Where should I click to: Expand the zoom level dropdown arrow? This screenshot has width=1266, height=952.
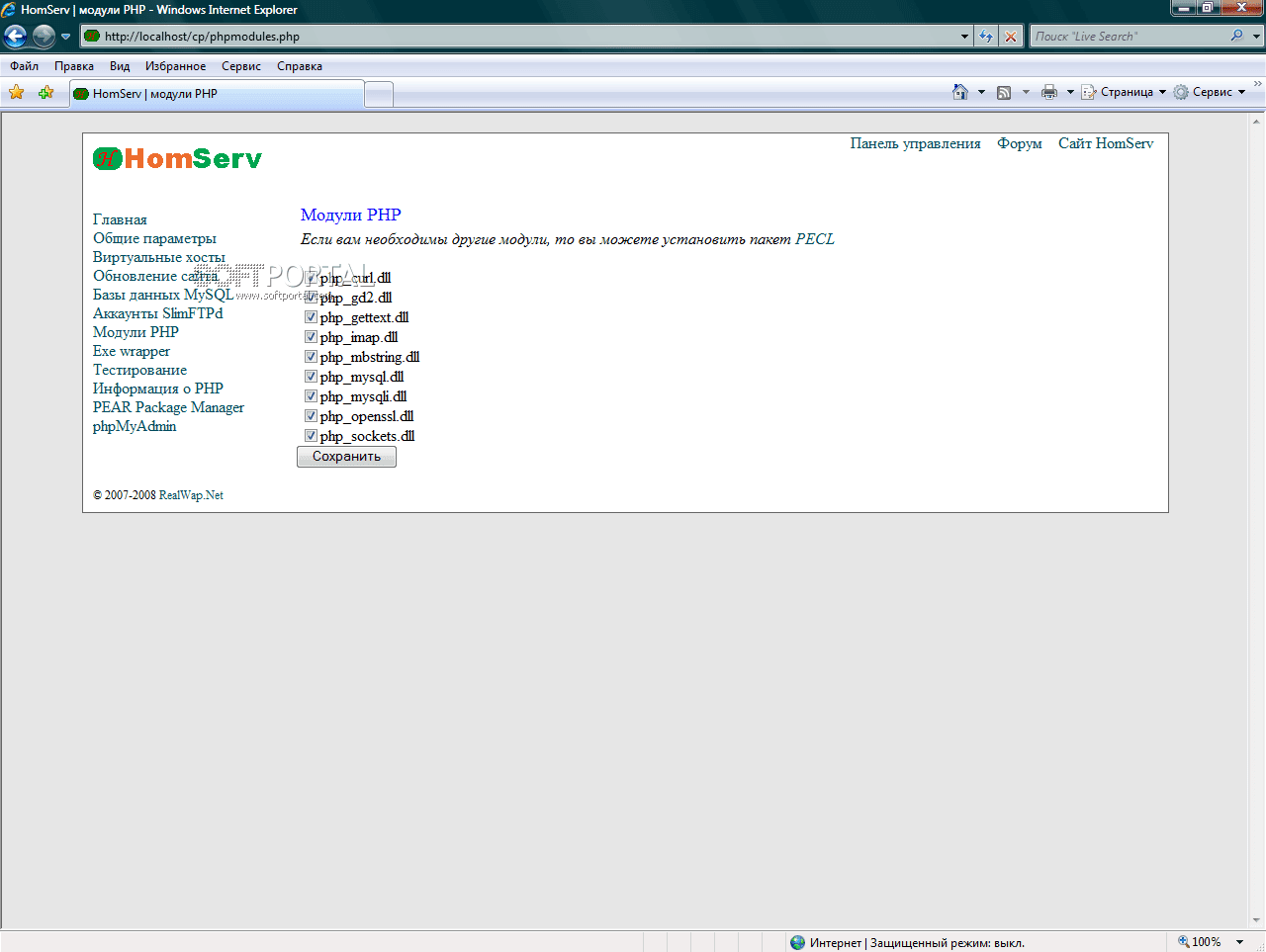click(x=1239, y=942)
